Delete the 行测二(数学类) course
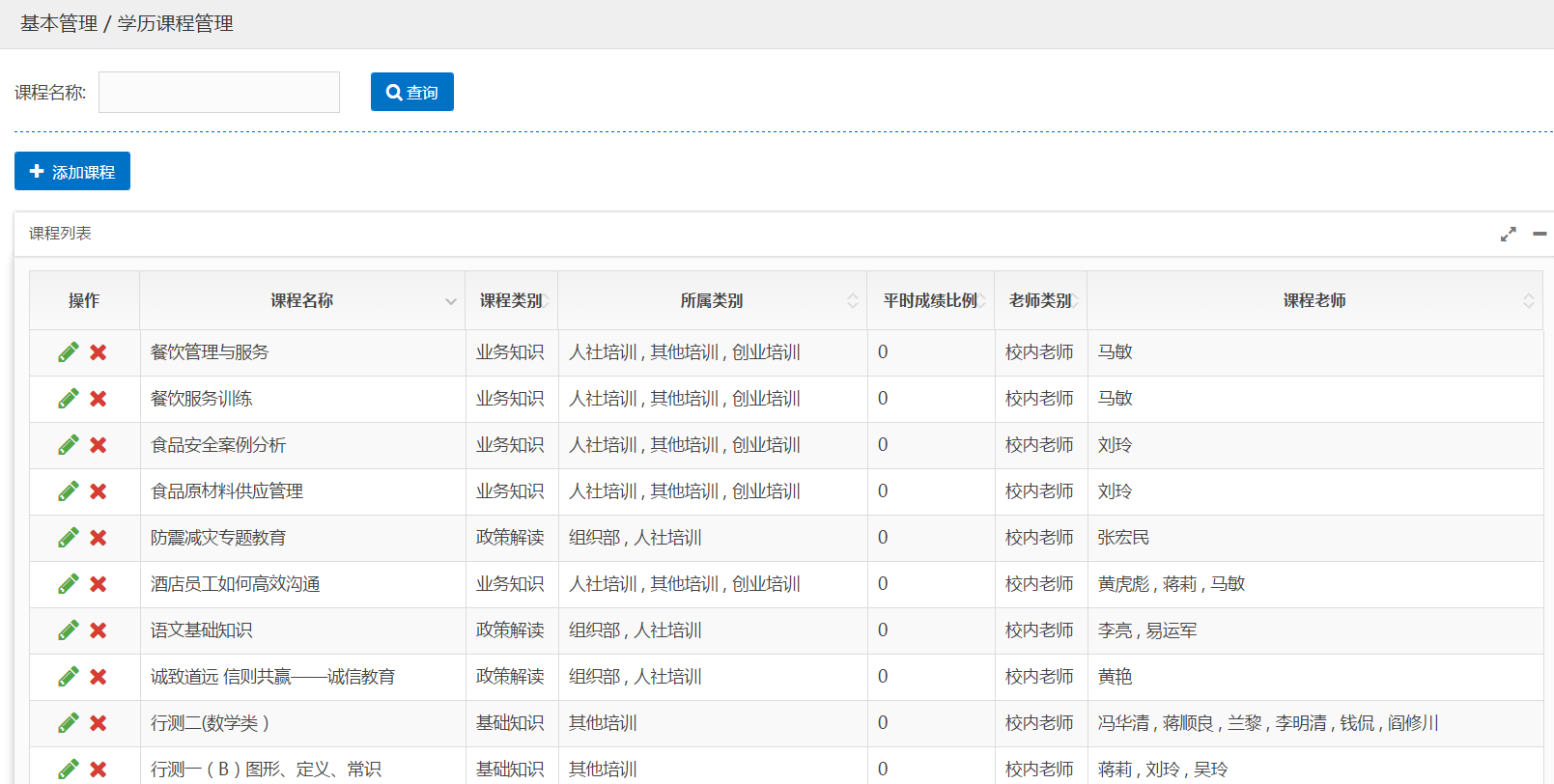The image size is (1554, 784). pos(99,723)
